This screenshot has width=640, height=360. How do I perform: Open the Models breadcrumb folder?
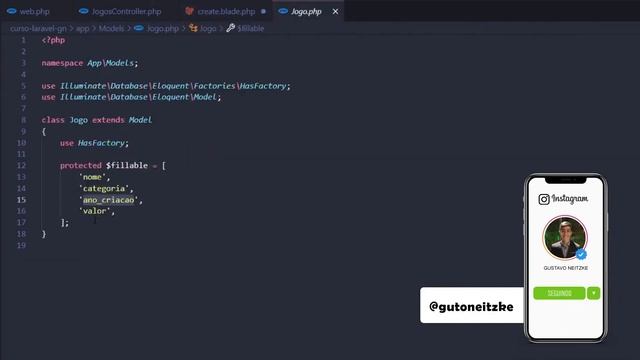point(111,29)
